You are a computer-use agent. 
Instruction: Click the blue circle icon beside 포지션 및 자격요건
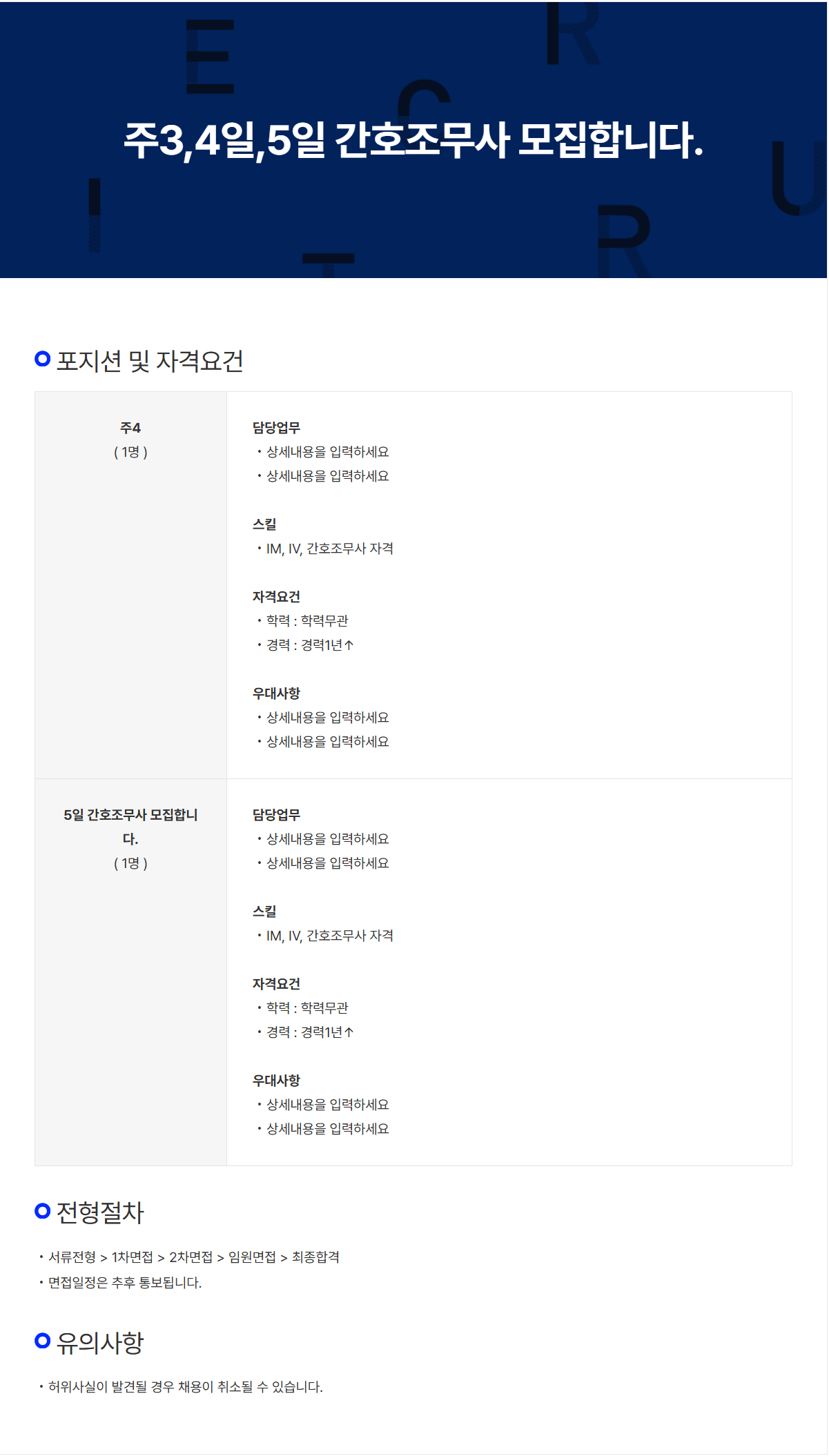click(43, 359)
